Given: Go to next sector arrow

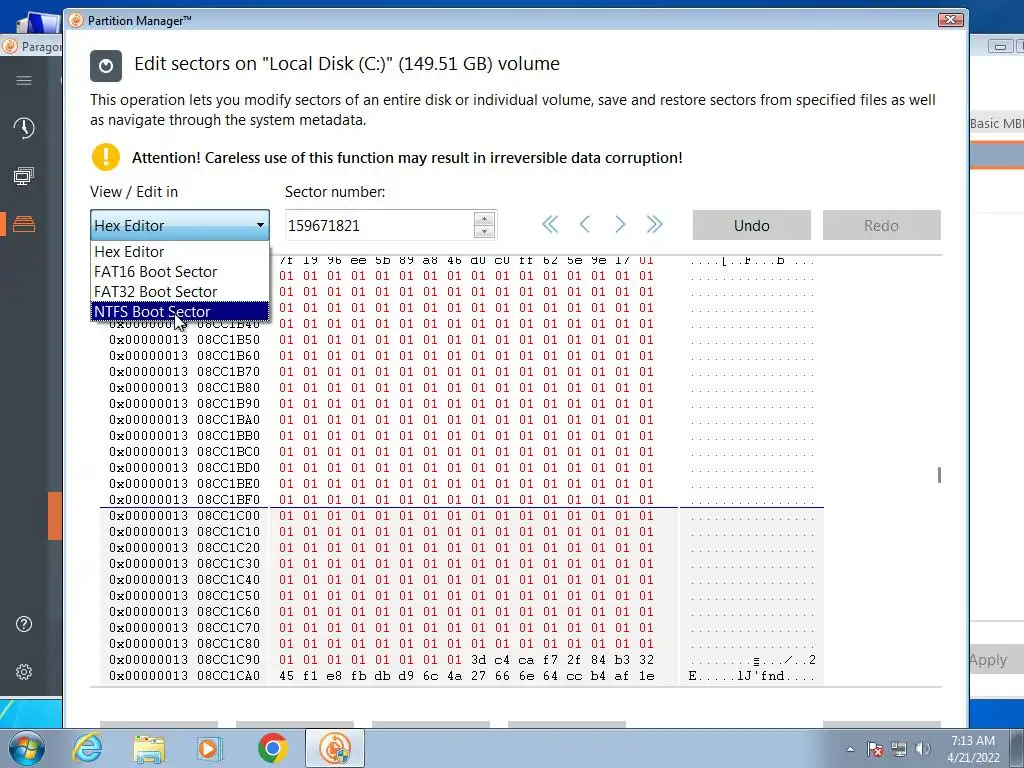Looking at the screenshot, I should [x=620, y=225].
